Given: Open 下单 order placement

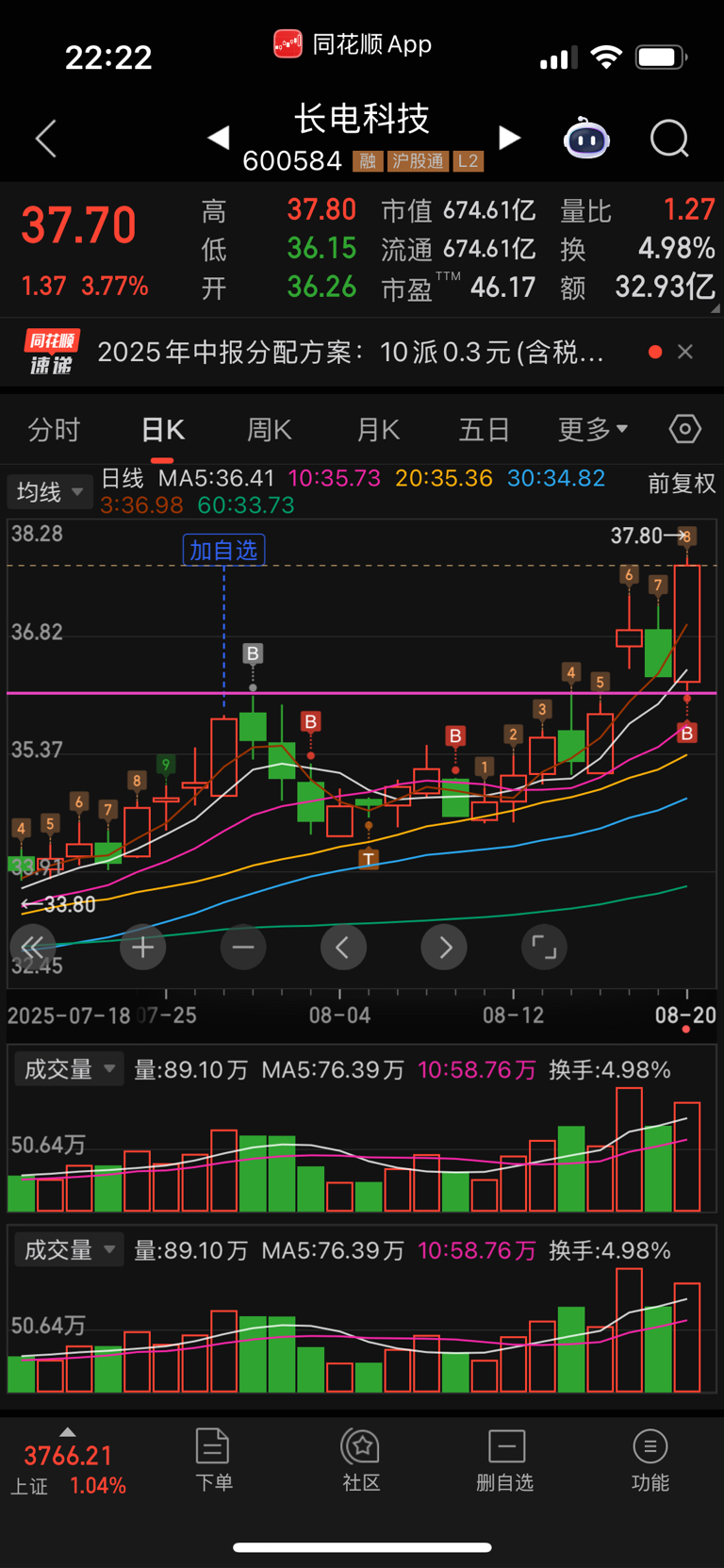Looking at the screenshot, I should [213, 1461].
